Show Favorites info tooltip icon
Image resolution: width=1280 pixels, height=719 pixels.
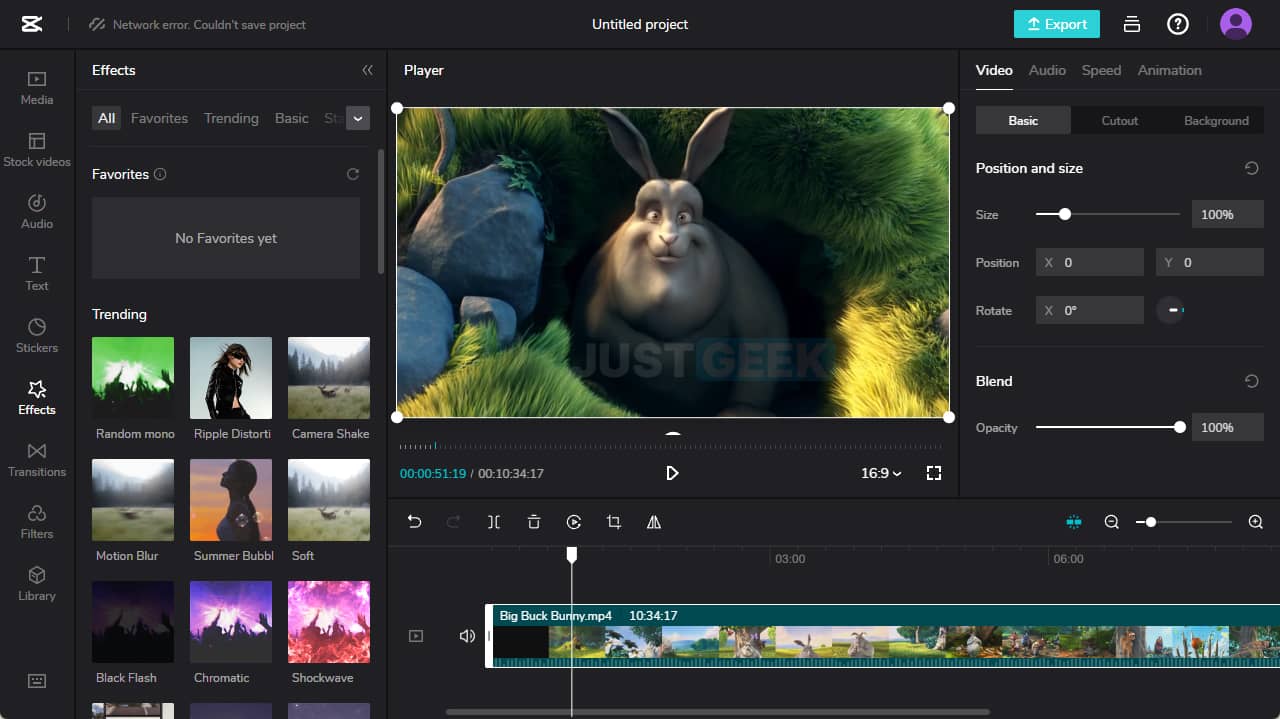click(x=160, y=174)
